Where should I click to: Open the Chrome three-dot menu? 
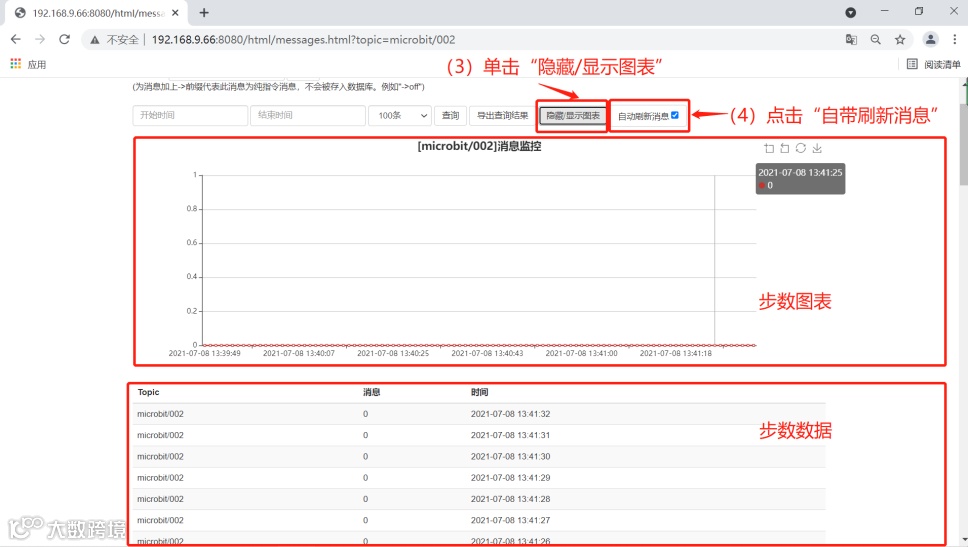pos(954,40)
